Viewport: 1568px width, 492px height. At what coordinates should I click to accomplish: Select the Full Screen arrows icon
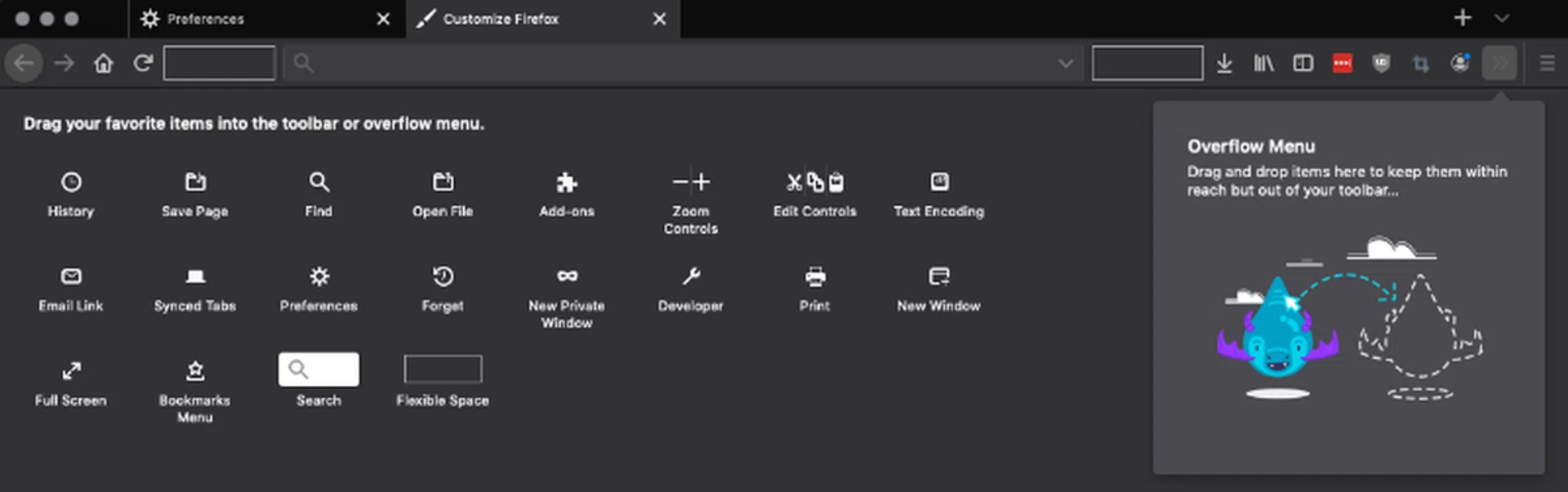coord(71,371)
